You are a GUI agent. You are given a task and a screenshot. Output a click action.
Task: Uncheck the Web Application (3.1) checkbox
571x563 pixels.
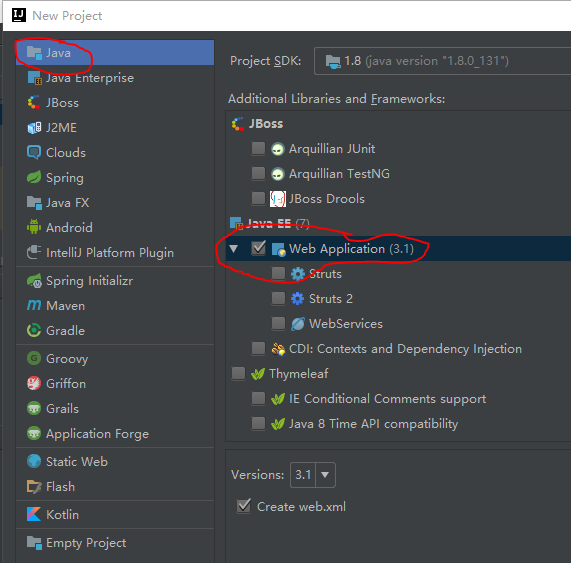click(259, 248)
